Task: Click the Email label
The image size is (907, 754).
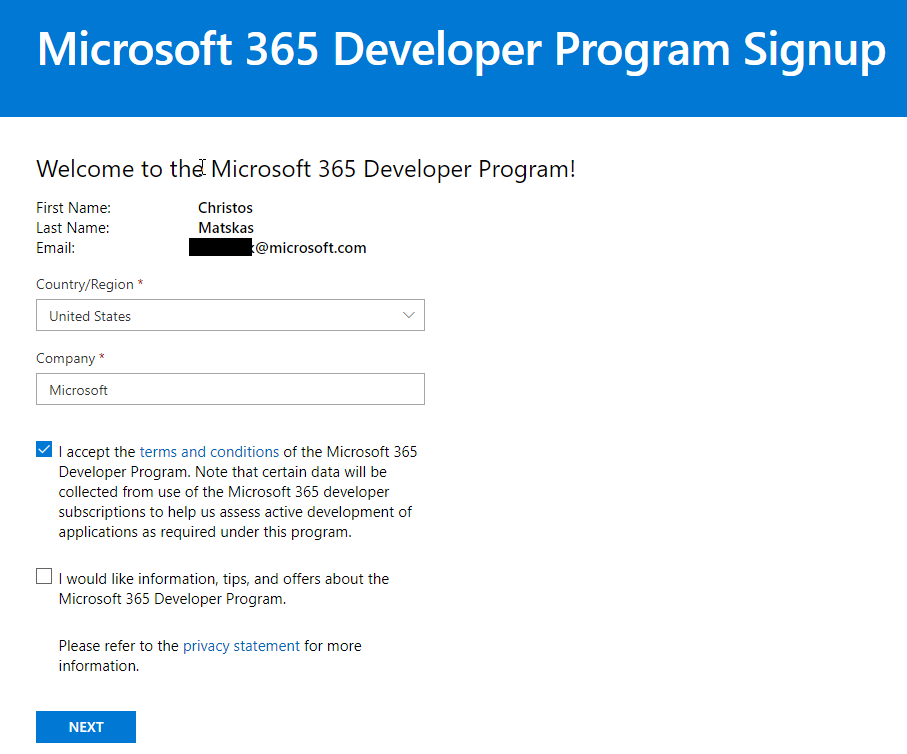Action: point(56,248)
